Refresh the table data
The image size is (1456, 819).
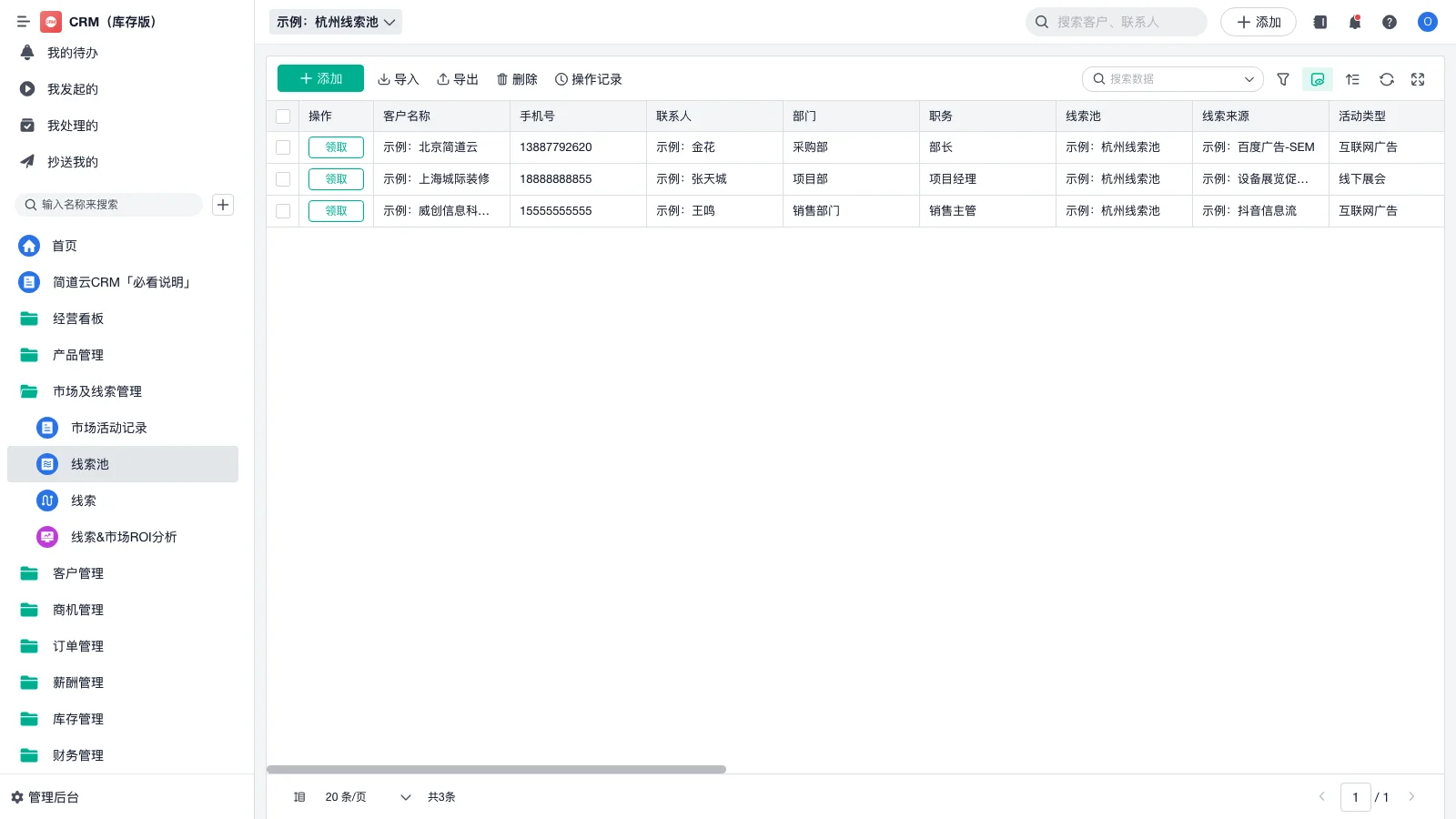pos(1386,79)
